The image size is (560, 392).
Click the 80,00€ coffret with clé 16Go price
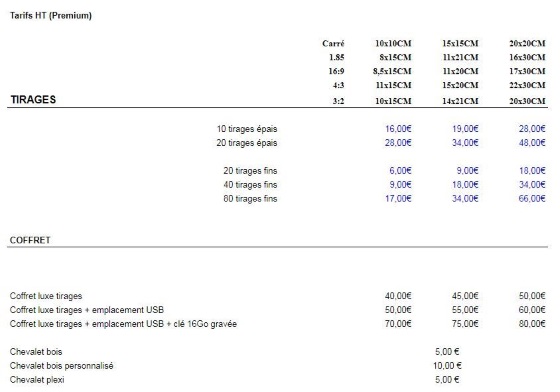[x=532, y=324]
